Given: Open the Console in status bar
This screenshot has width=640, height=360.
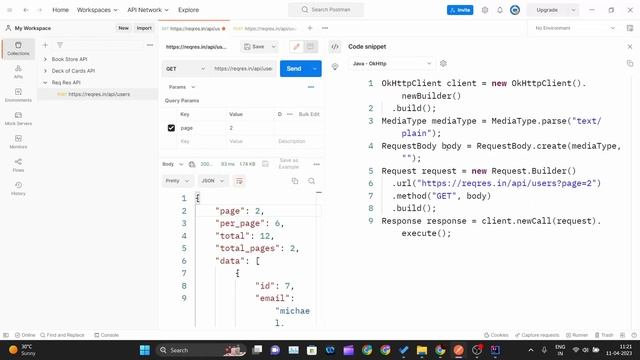Looking at the screenshot, I should point(107,335).
